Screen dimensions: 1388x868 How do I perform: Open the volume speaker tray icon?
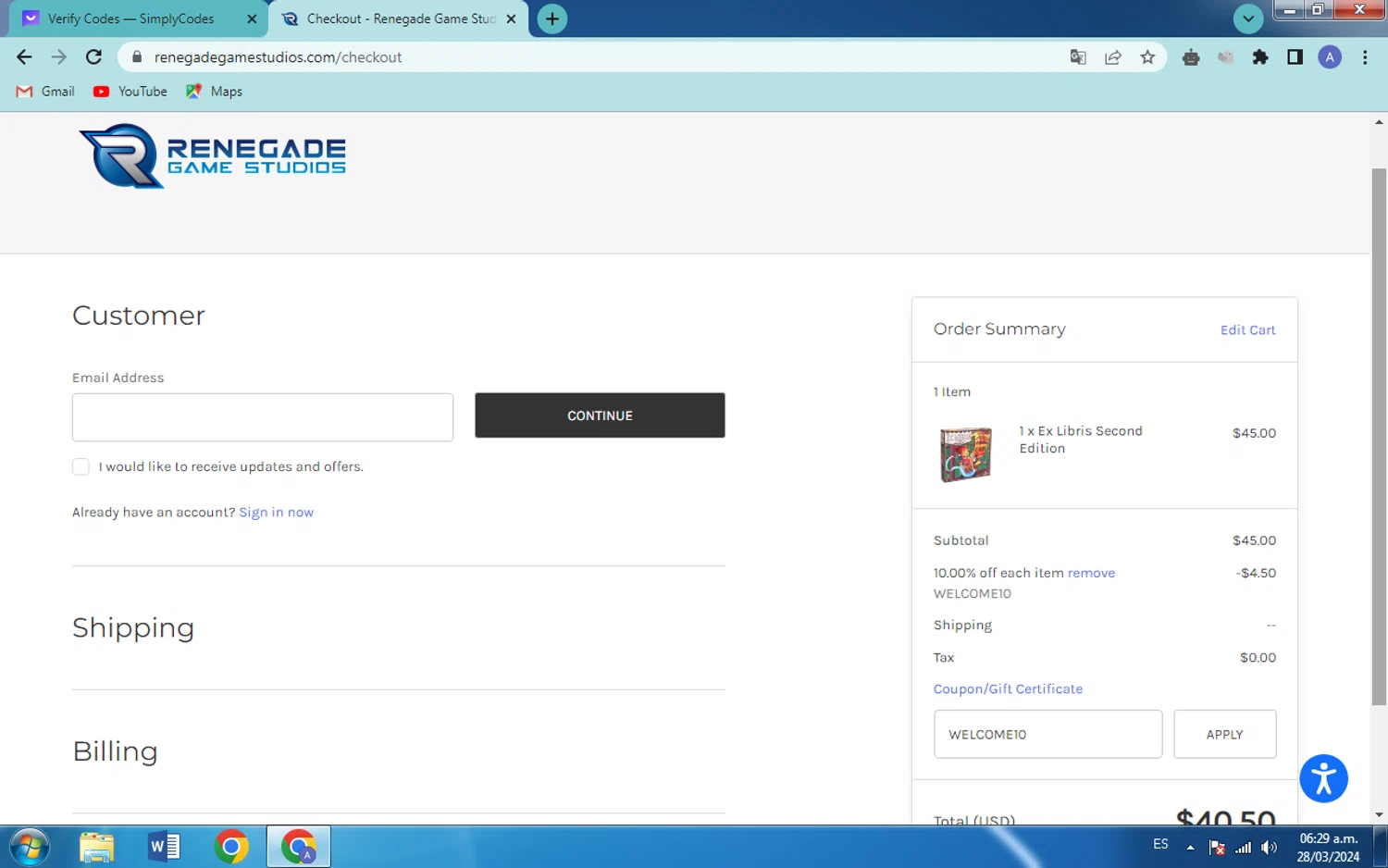point(1269,847)
